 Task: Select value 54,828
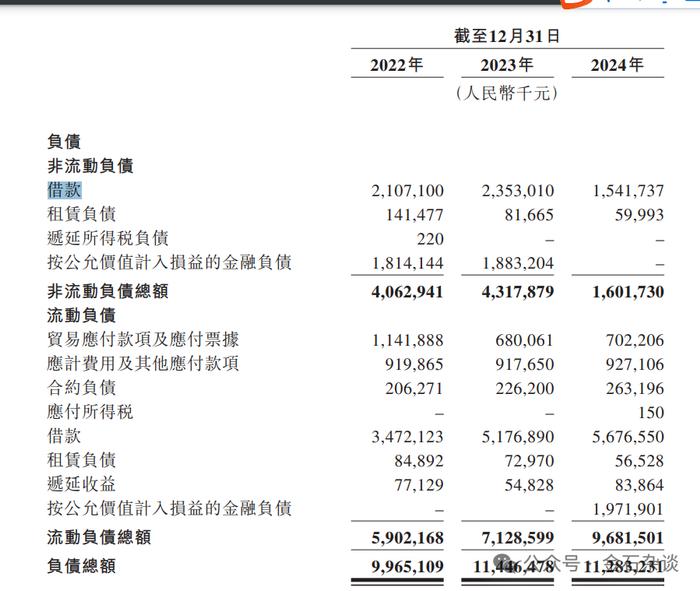pos(529,485)
